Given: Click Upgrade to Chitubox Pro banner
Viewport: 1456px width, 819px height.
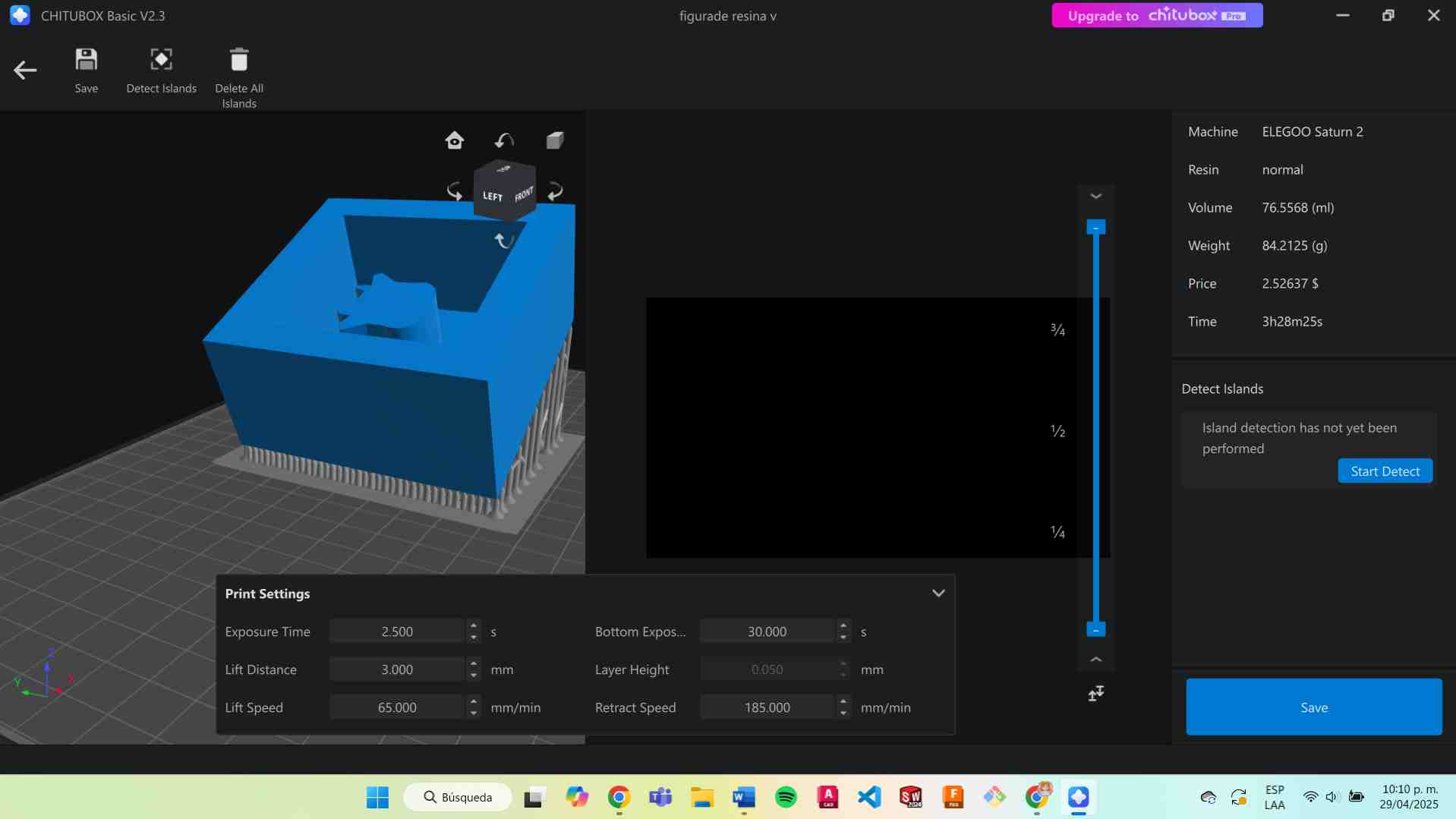Looking at the screenshot, I should click(1157, 15).
